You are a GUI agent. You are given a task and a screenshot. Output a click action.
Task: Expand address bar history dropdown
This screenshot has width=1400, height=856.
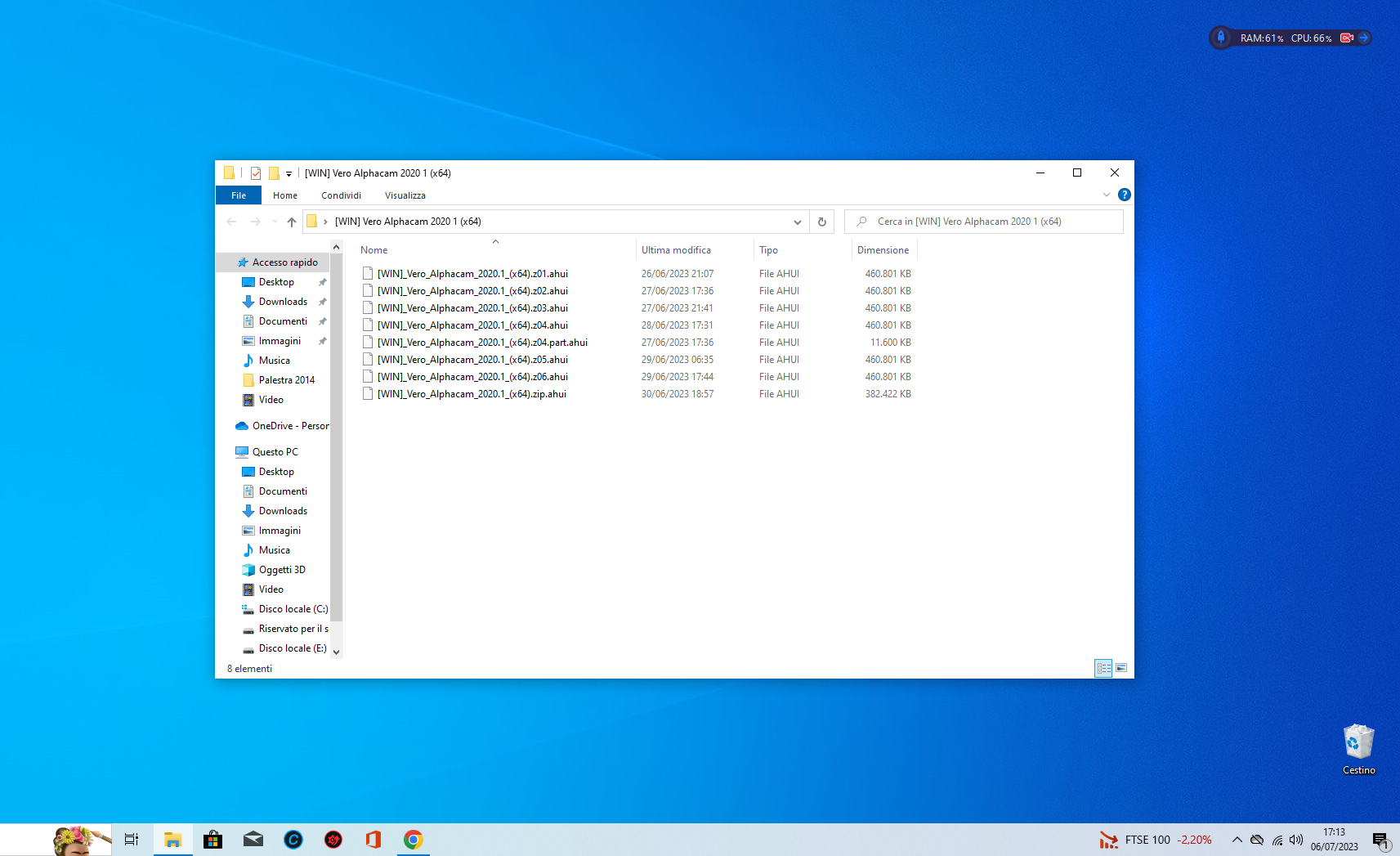[x=797, y=222]
